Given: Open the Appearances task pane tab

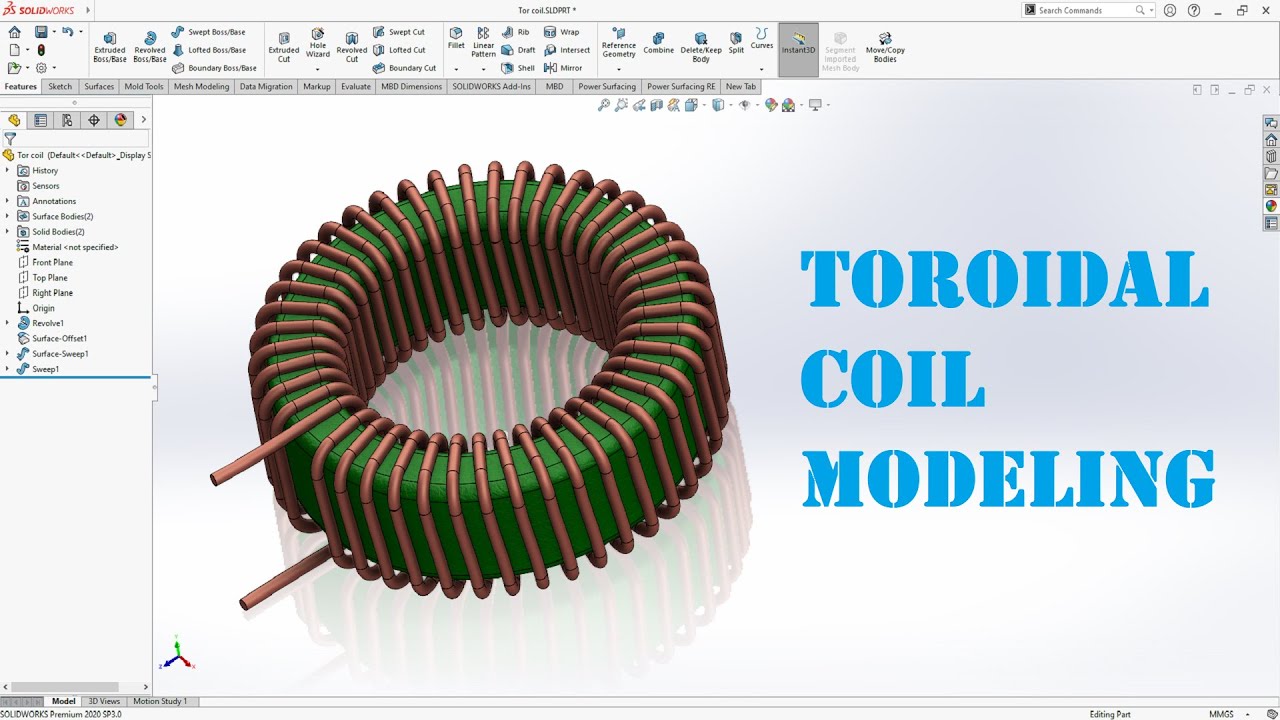Looking at the screenshot, I should [1271, 206].
